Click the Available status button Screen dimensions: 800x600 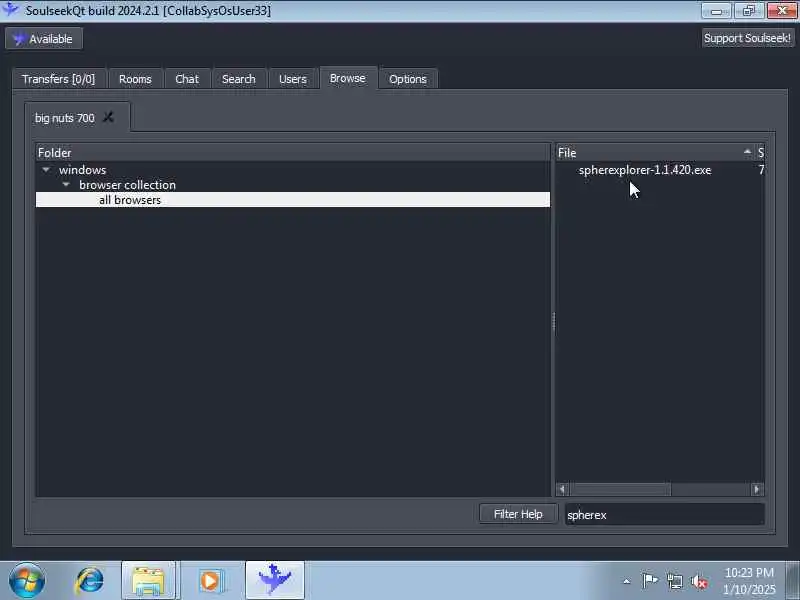(44, 39)
